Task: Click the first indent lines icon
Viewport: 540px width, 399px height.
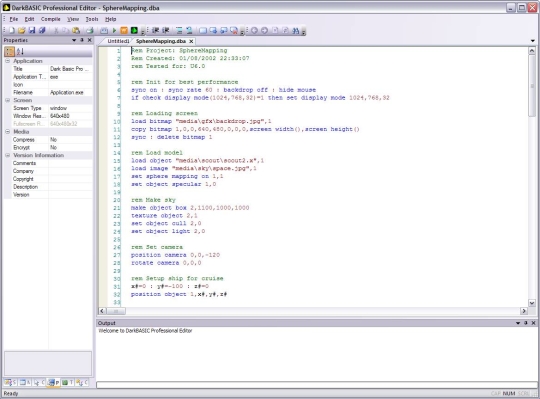Action: [156, 31]
